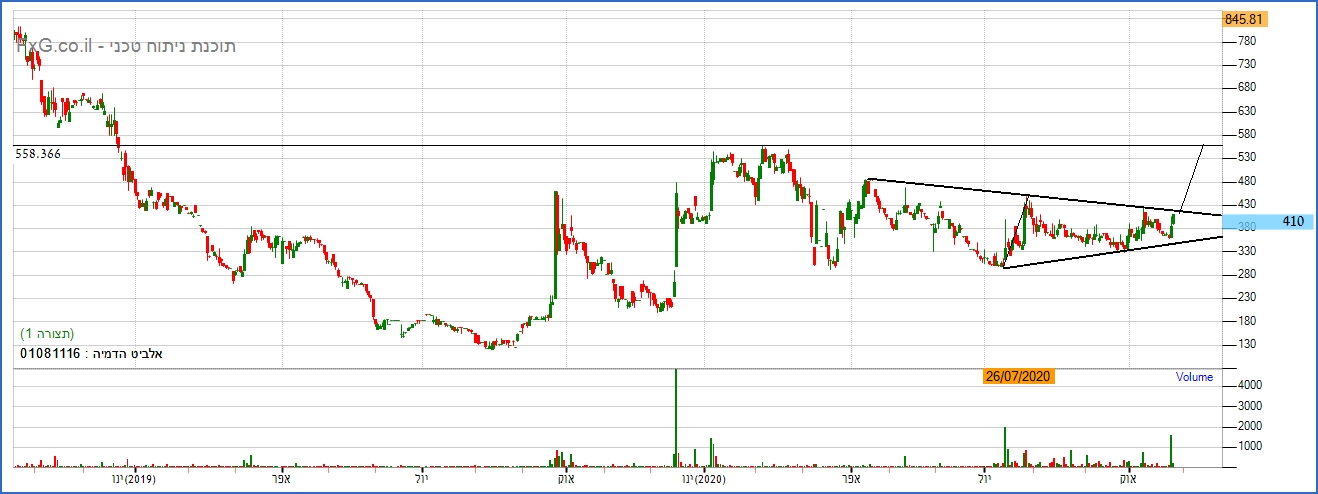The height and width of the screenshot is (494, 1318).
Task: Click the 558.366 resistance level label
Action: click(38, 154)
